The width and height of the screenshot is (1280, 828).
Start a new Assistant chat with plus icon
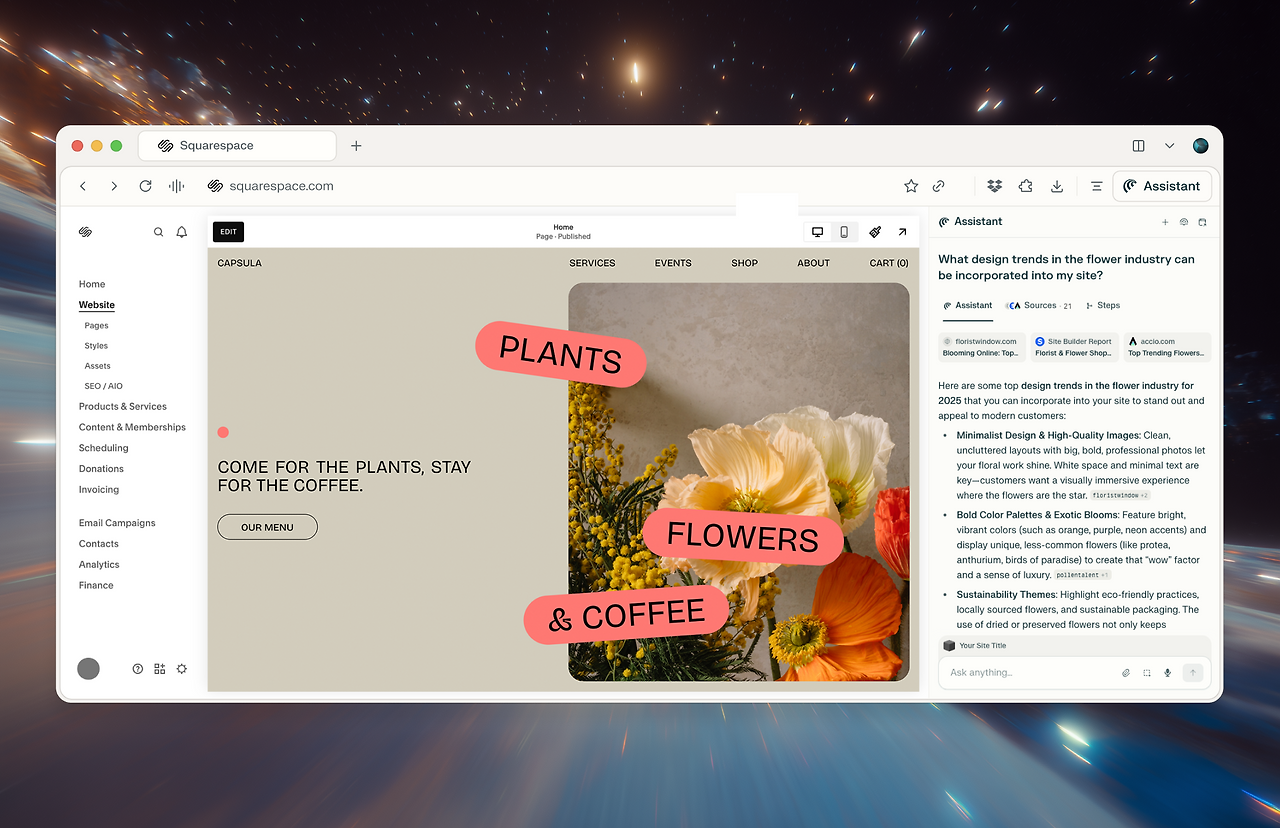[x=1164, y=221]
